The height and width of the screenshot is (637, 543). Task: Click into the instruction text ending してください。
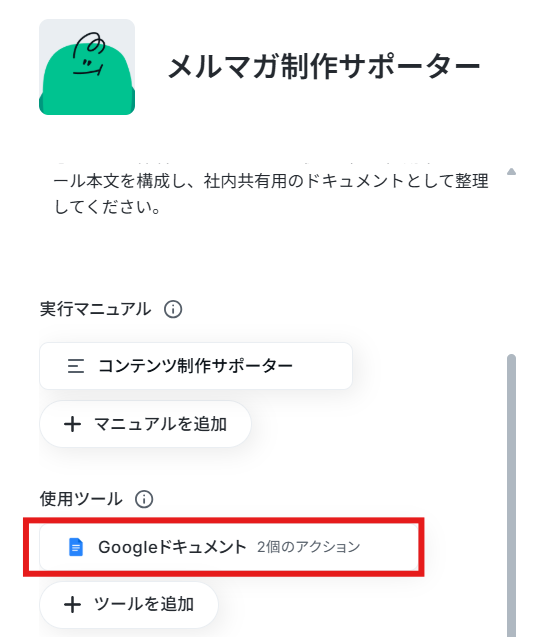pyautogui.click(x=271, y=194)
